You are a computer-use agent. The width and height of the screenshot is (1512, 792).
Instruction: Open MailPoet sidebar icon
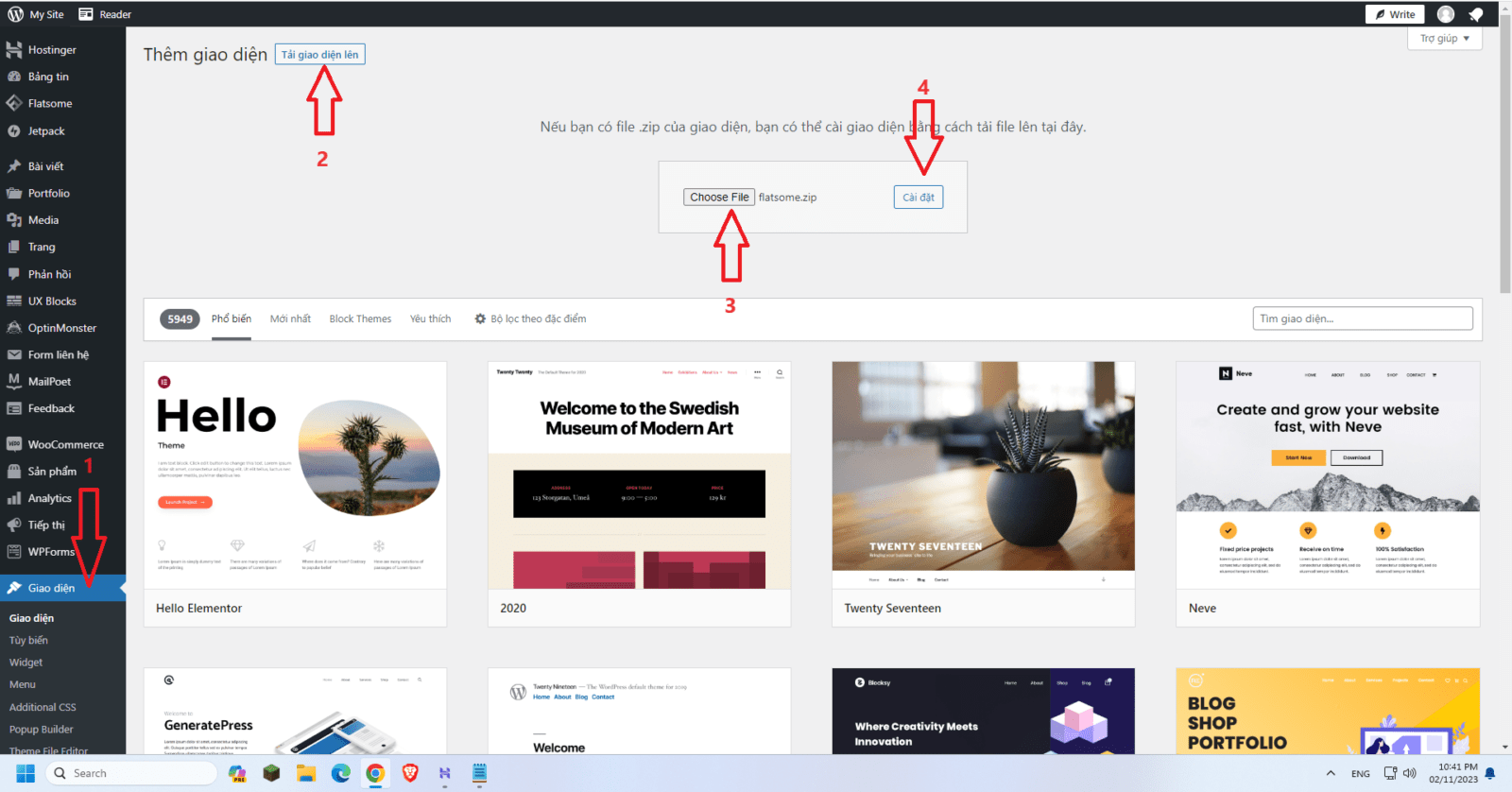(14, 382)
